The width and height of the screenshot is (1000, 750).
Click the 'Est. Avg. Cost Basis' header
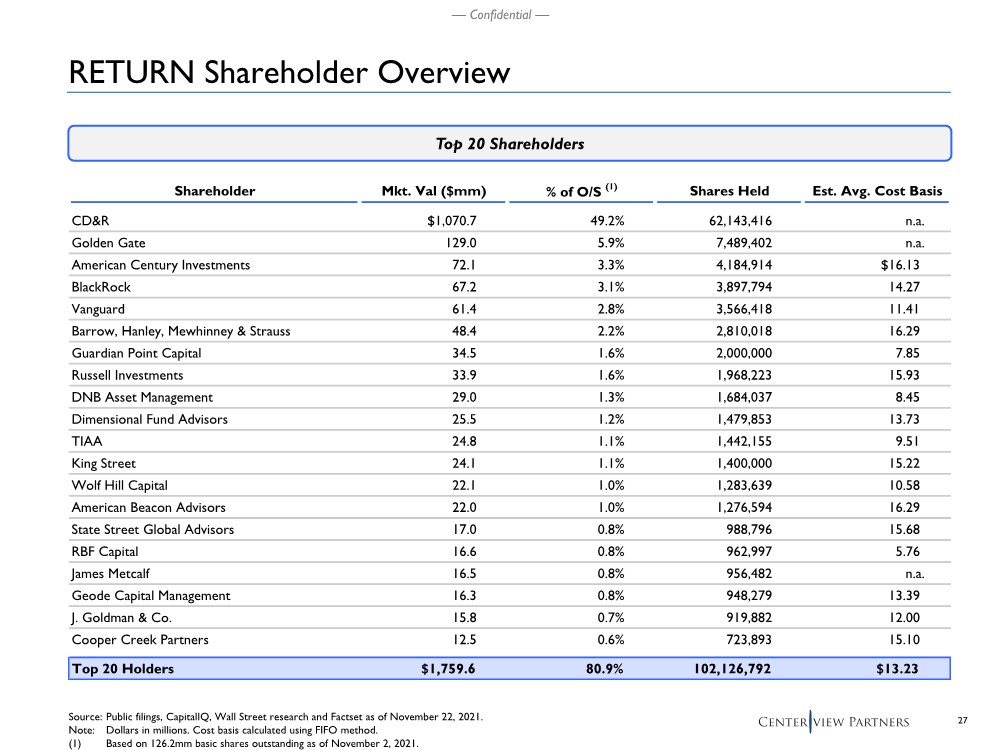[x=877, y=191]
